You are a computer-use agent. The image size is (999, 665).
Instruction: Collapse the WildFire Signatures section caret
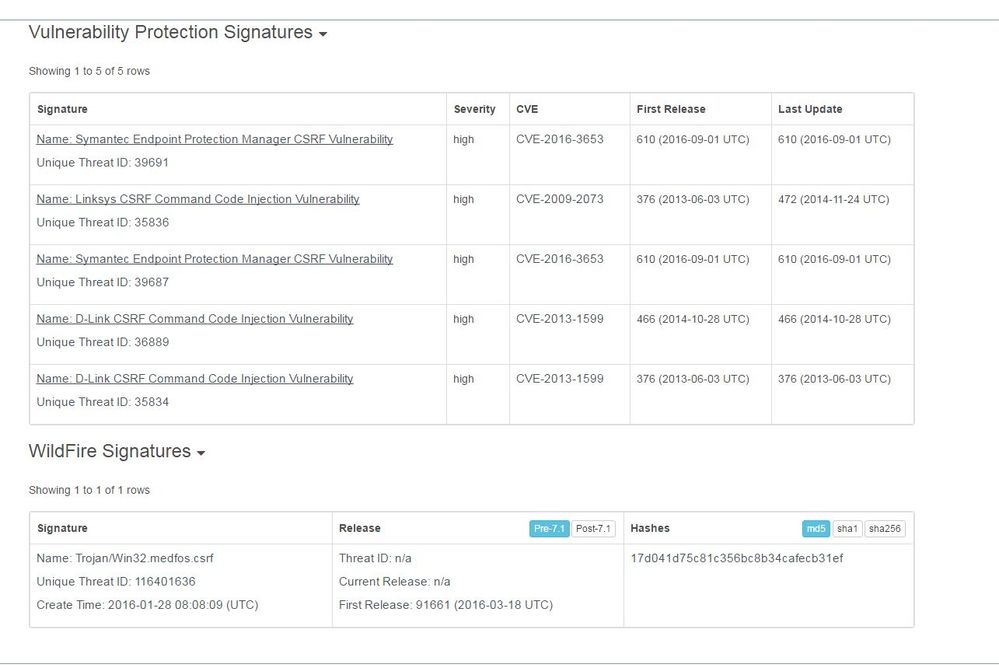201,453
